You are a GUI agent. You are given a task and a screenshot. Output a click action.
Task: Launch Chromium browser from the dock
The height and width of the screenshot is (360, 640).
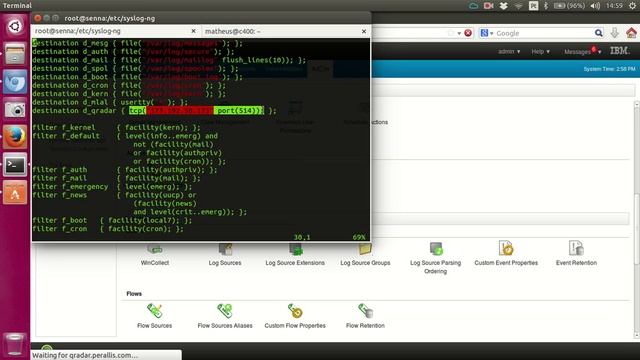coord(15,82)
